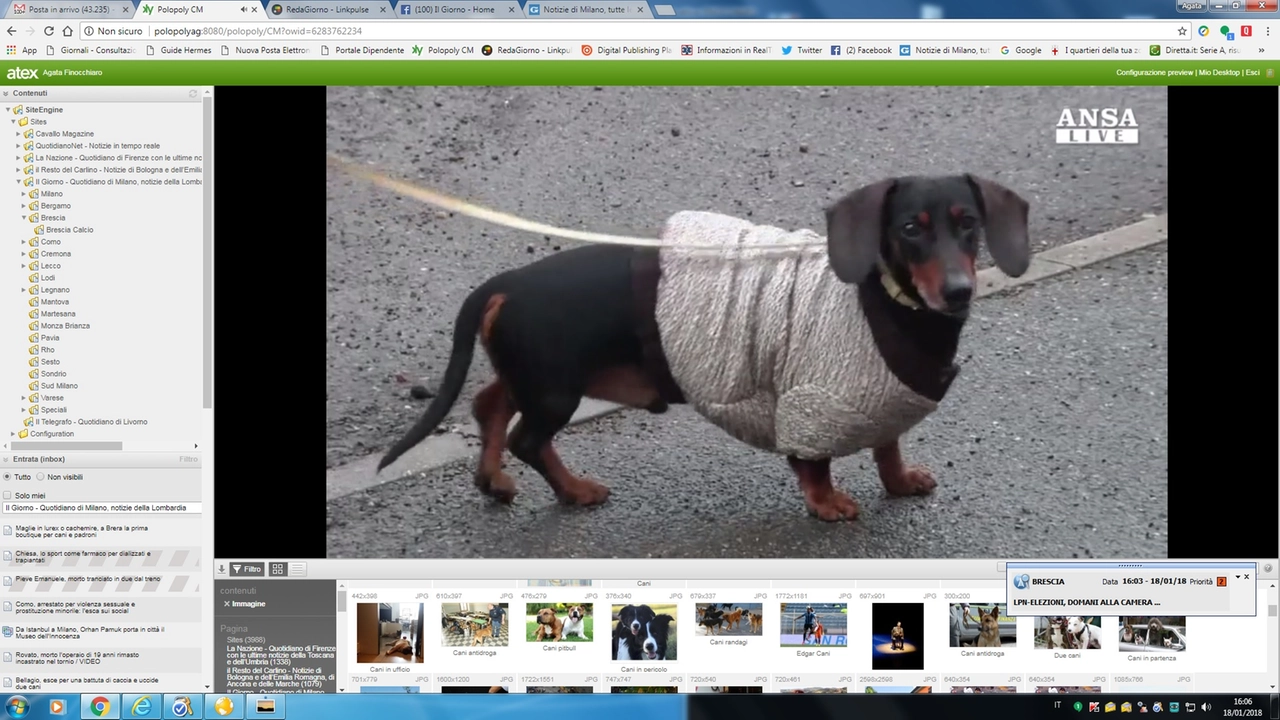Viewport: 1280px width, 720px height.
Task: Open Configurazione preview link
Action: point(1154,73)
